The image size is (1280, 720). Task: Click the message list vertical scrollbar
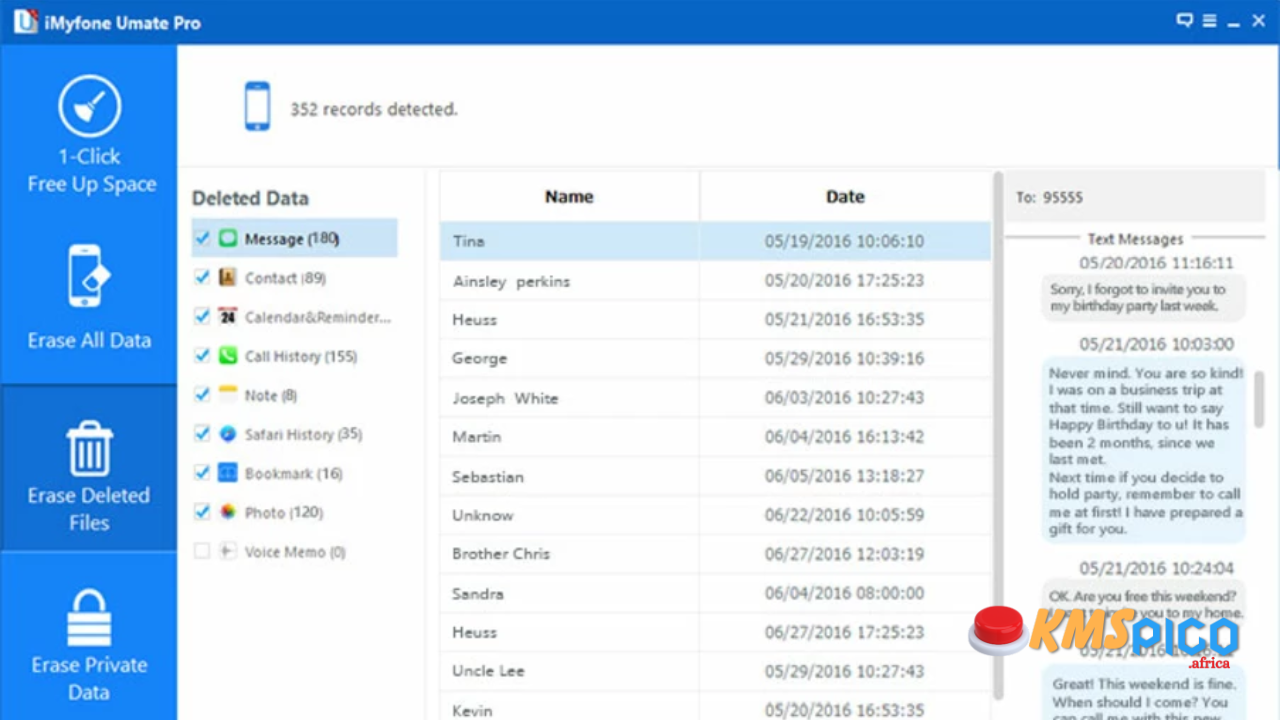click(997, 435)
